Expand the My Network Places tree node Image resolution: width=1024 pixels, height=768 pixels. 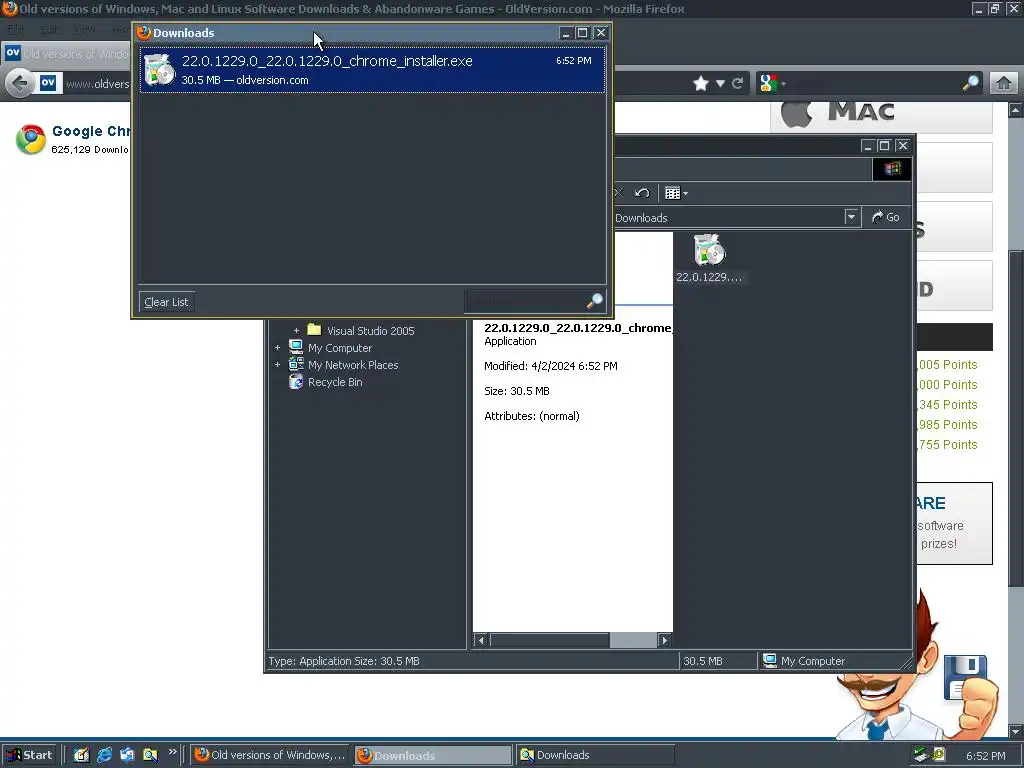278,364
